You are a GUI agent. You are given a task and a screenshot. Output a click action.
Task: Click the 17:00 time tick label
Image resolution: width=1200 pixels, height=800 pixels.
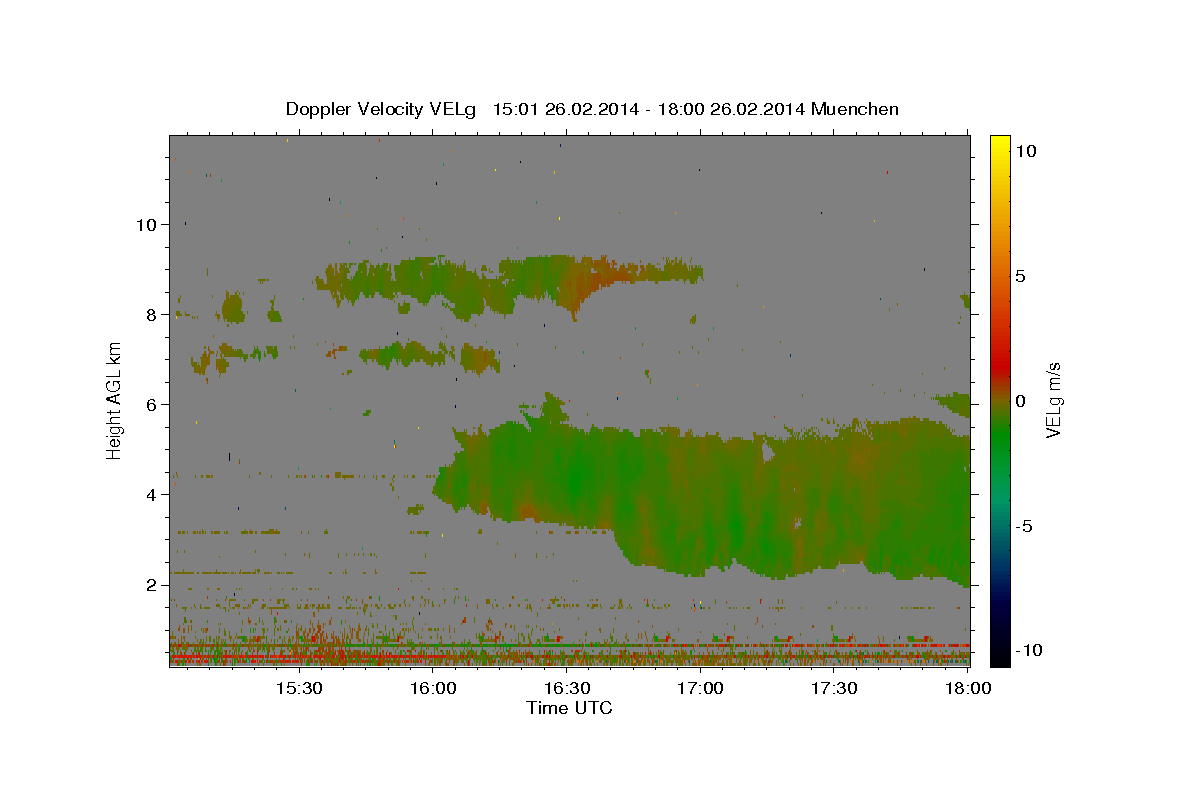[701, 688]
